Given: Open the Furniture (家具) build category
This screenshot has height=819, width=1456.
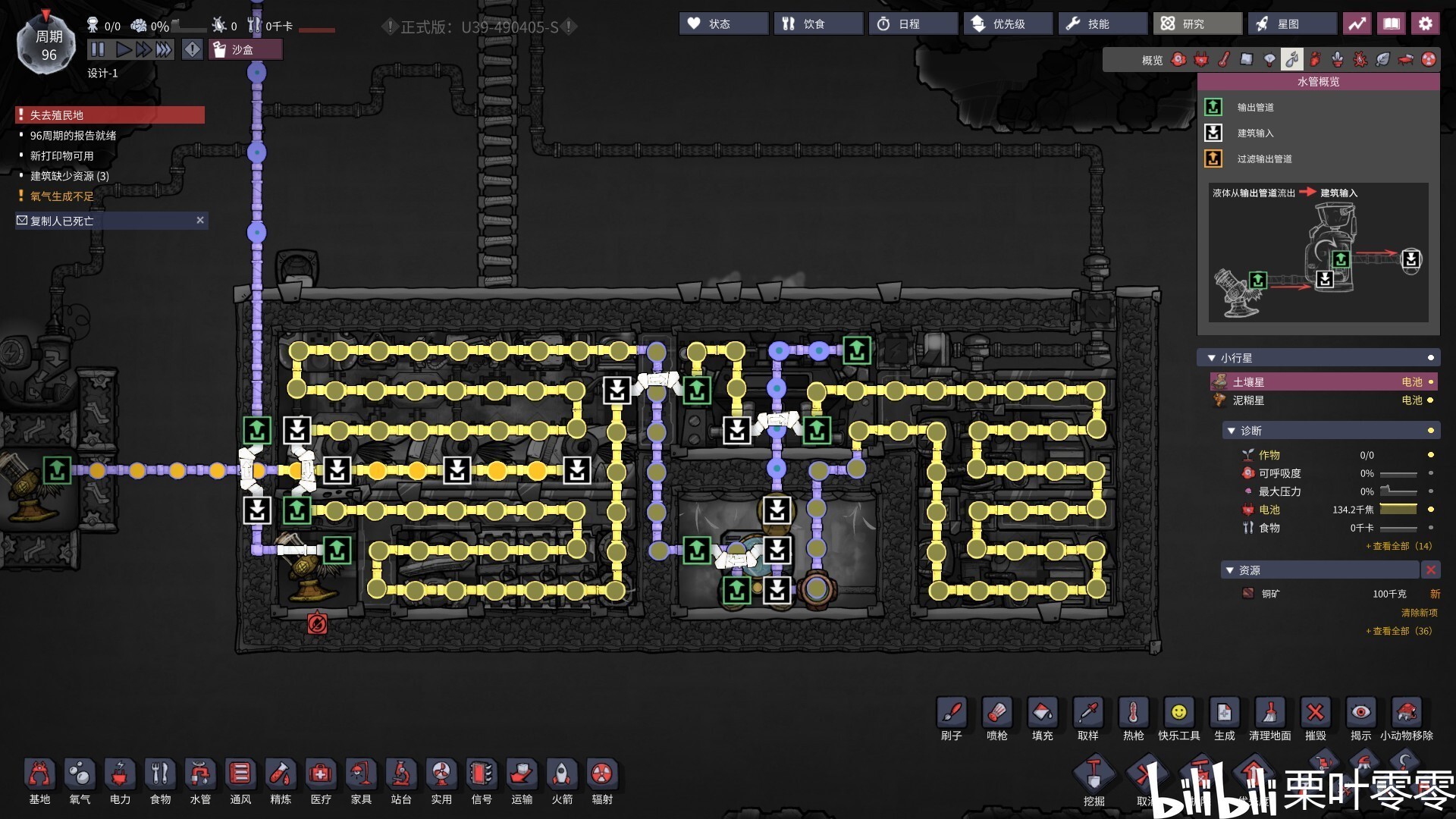Looking at the screenshot, I should point(361,781).
